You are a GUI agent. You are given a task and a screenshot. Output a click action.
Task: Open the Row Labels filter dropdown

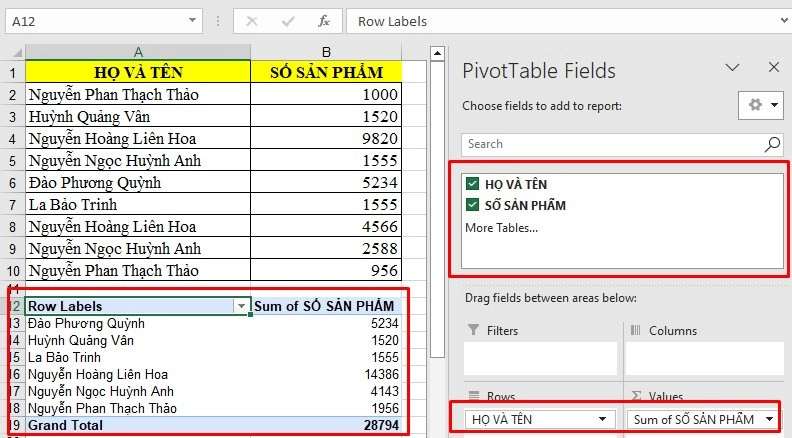[x=240, y=306]
